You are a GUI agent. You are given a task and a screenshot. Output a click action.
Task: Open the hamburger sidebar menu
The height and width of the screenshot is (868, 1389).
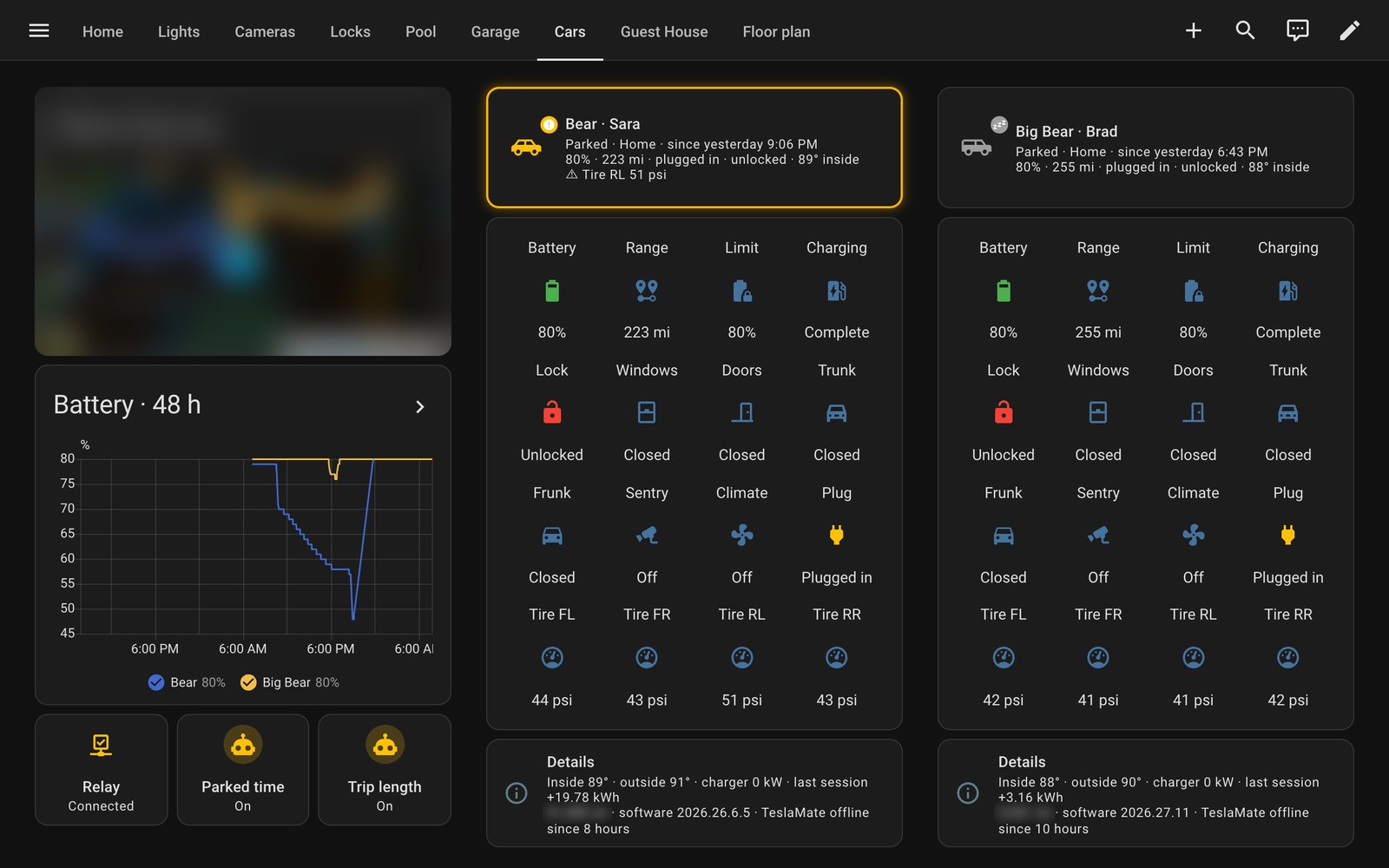(x=39, y=30)
